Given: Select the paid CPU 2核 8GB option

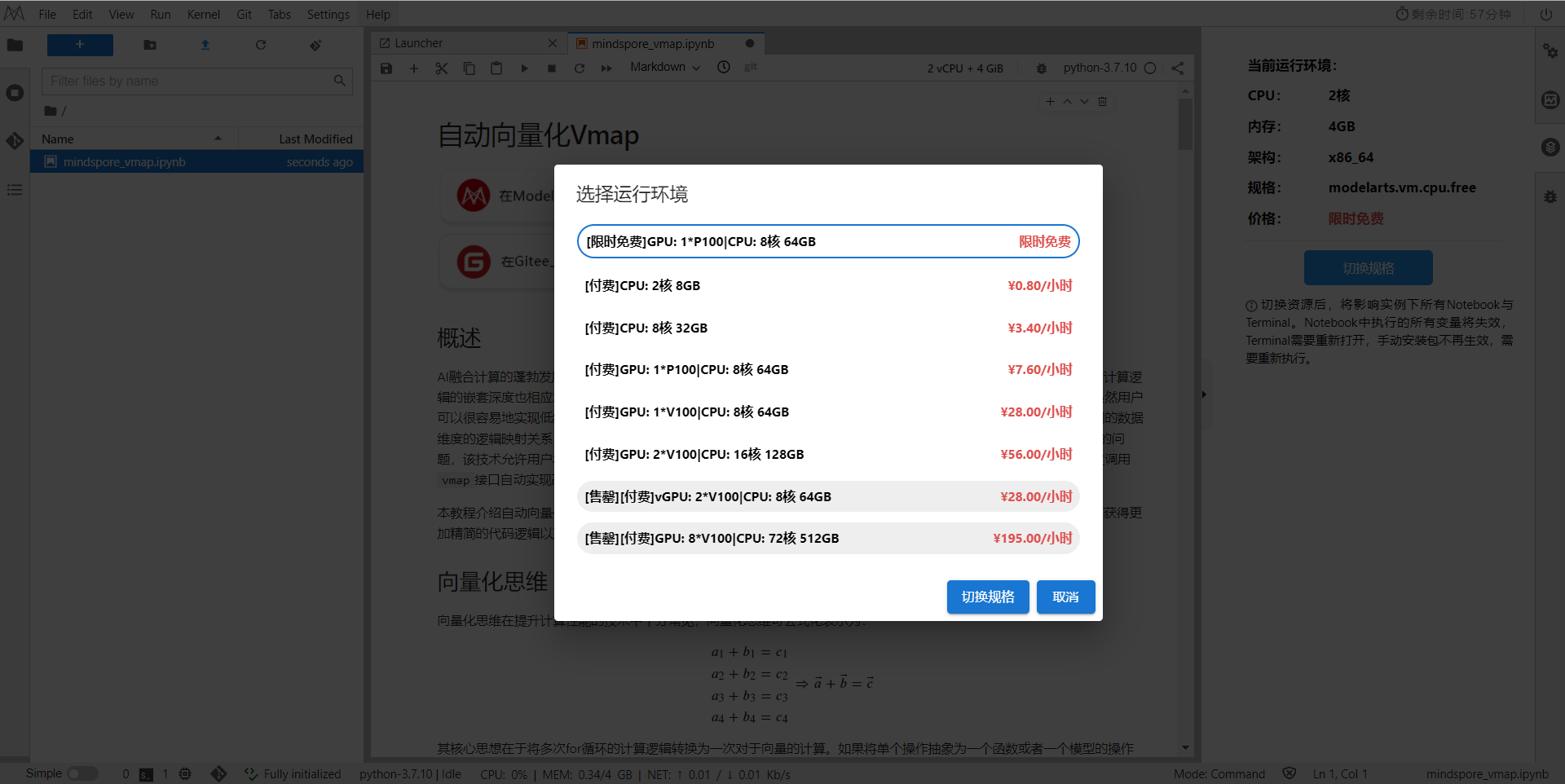Looking at the screenshot, I should 828,285.
